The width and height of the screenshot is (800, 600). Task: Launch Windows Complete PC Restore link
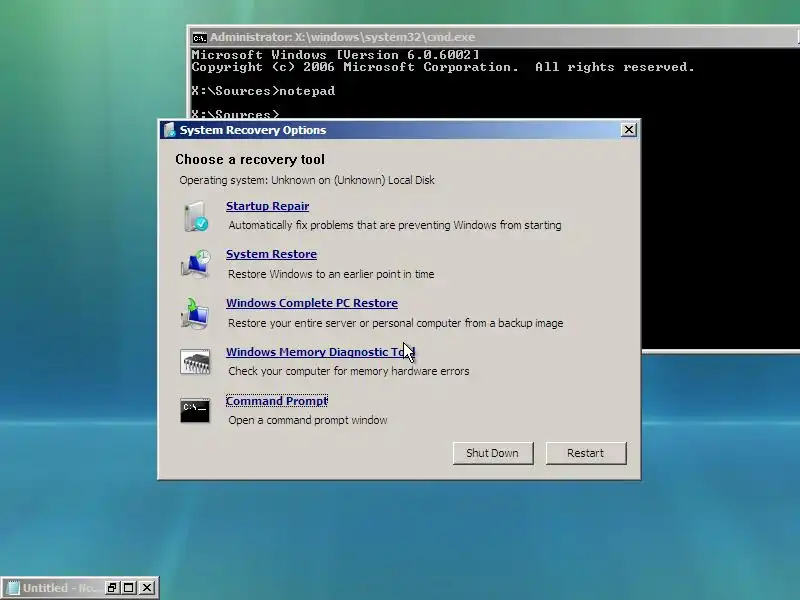point(312,303)
